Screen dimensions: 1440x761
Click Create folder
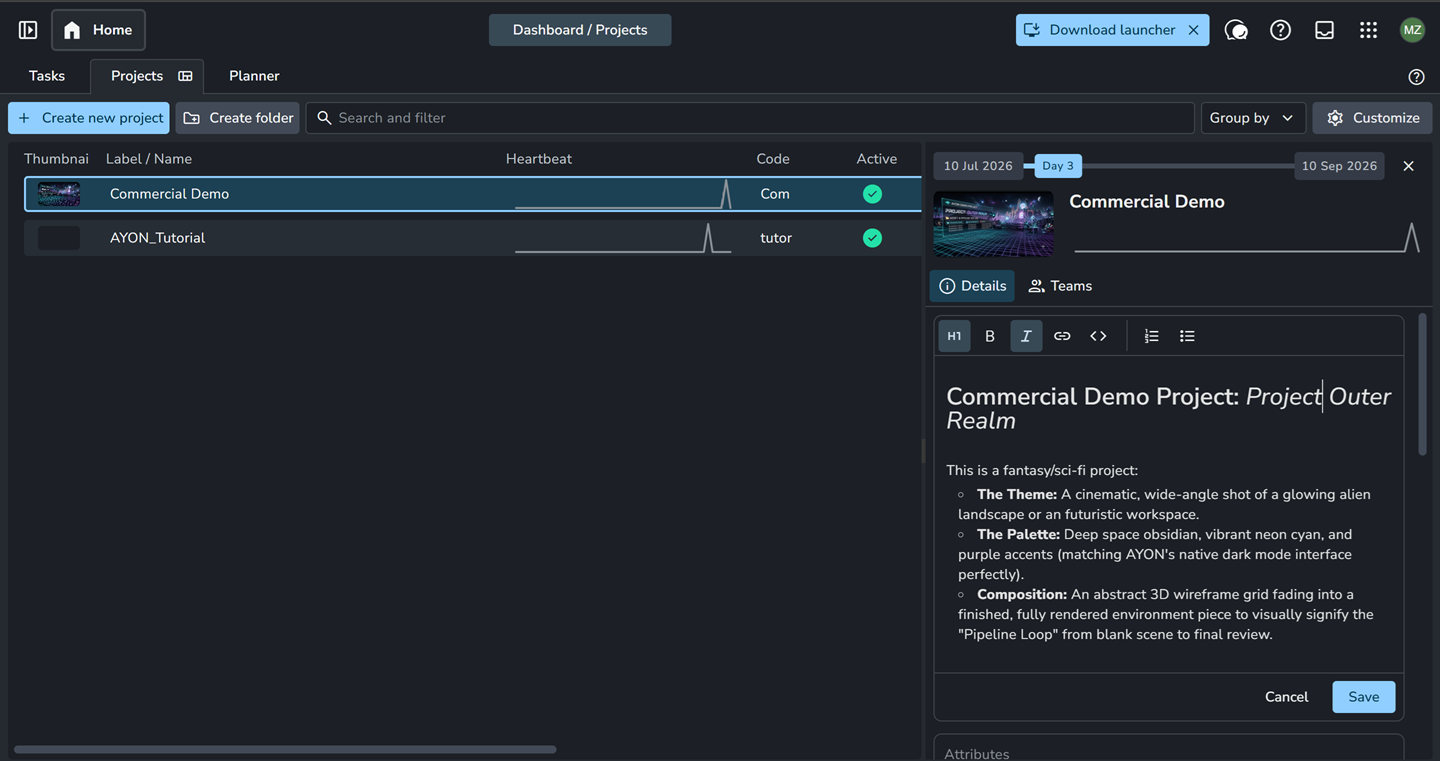tap(238, 118)
